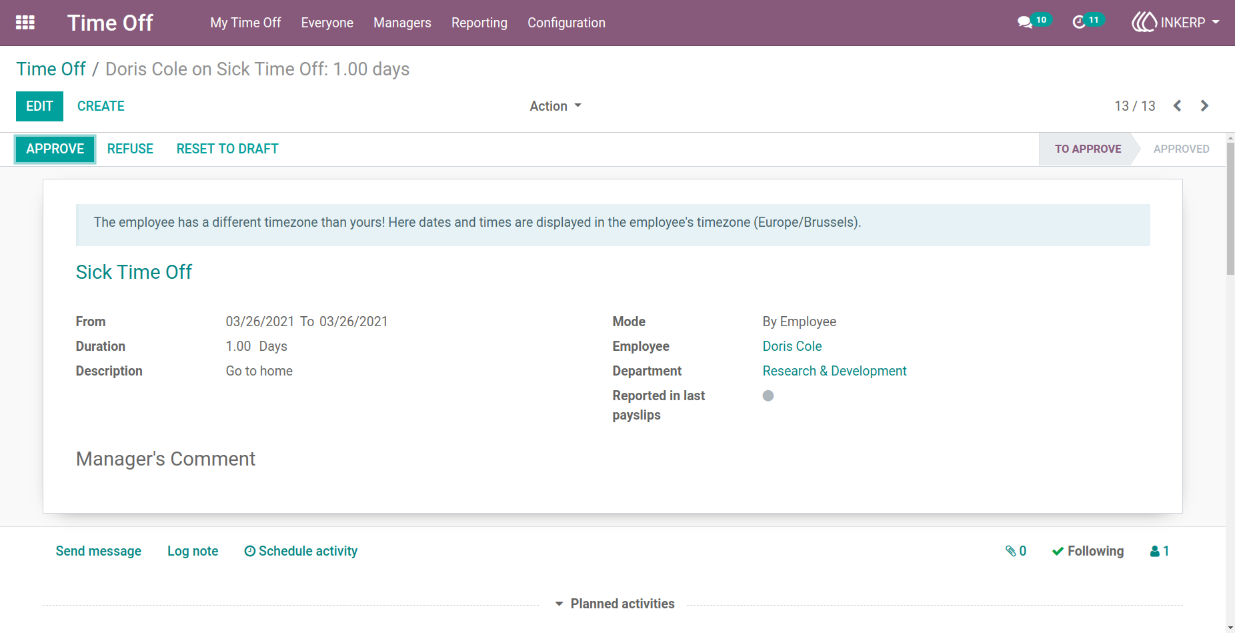The image size is (1235, 633).
Task: Open the Configuration menu
Action: [x=566, y=22]
